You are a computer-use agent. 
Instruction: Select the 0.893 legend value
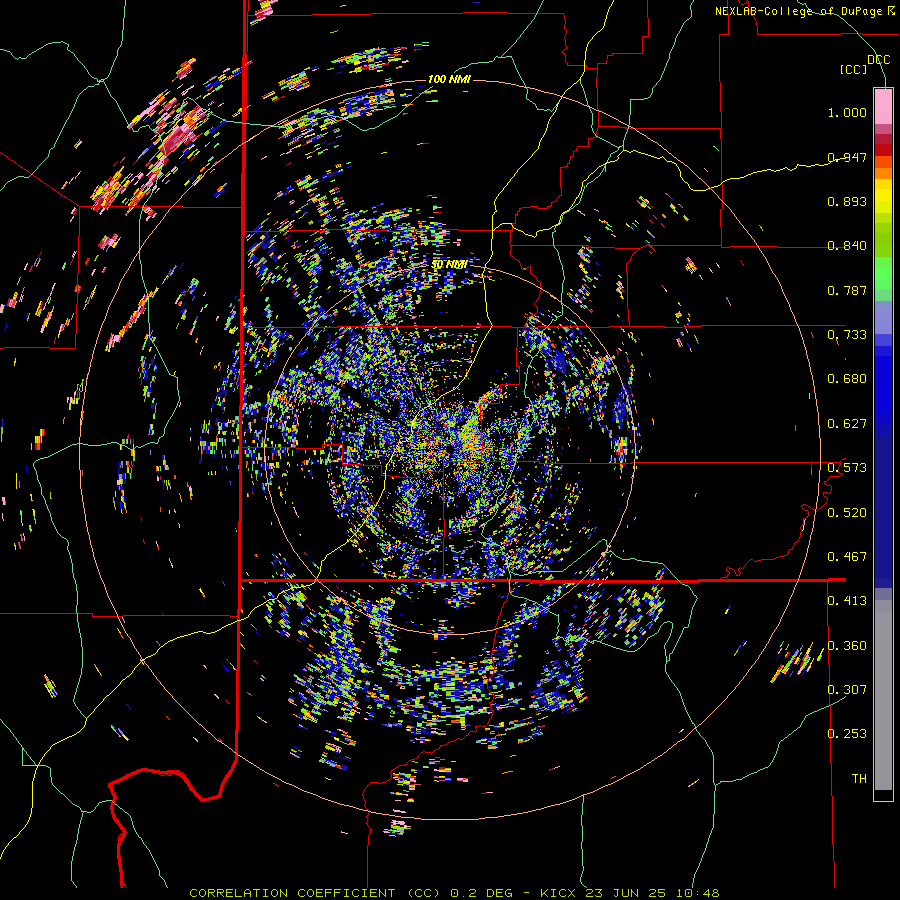pos(847,201)
